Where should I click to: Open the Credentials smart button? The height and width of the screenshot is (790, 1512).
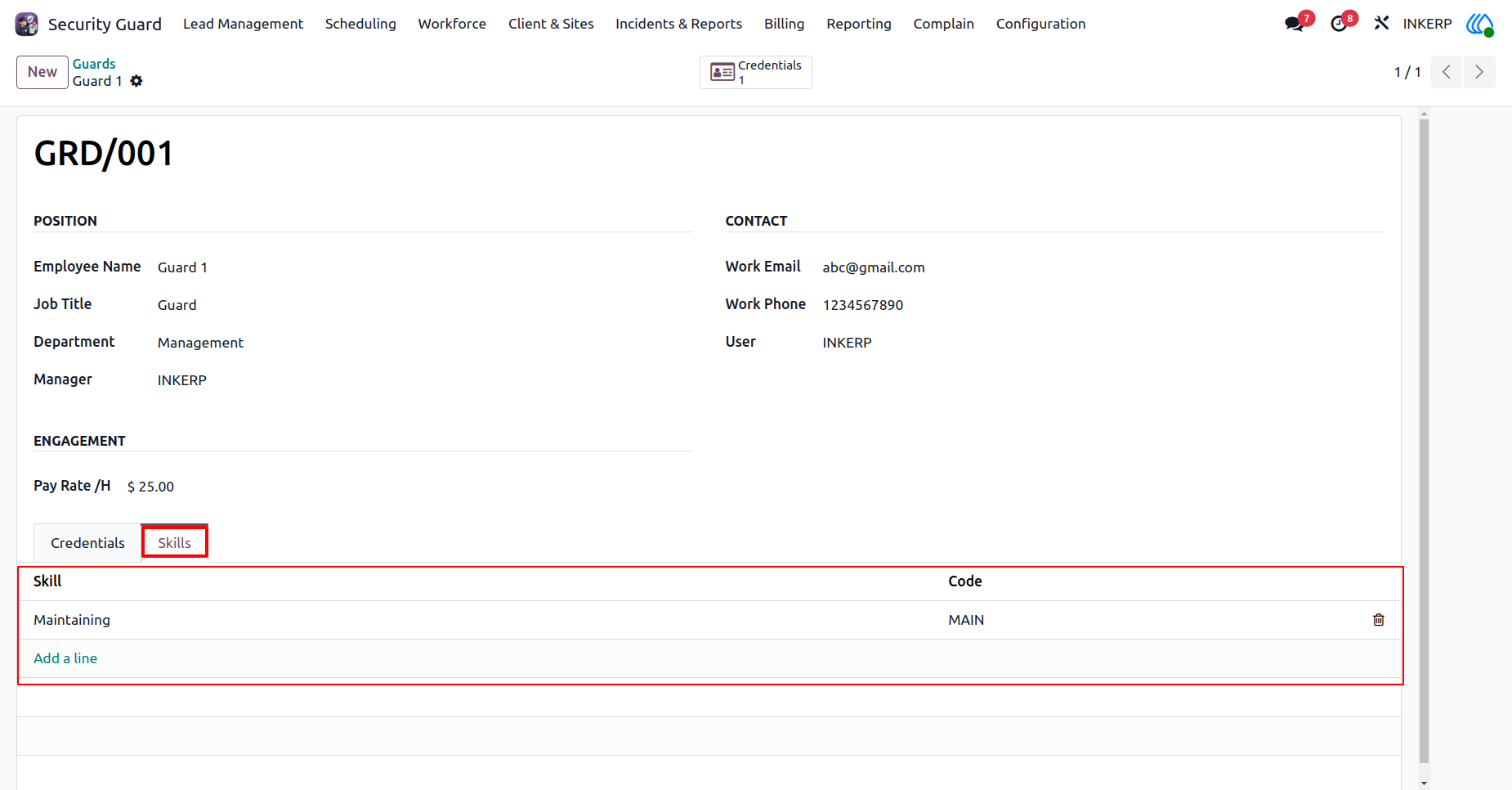[756, 72]
